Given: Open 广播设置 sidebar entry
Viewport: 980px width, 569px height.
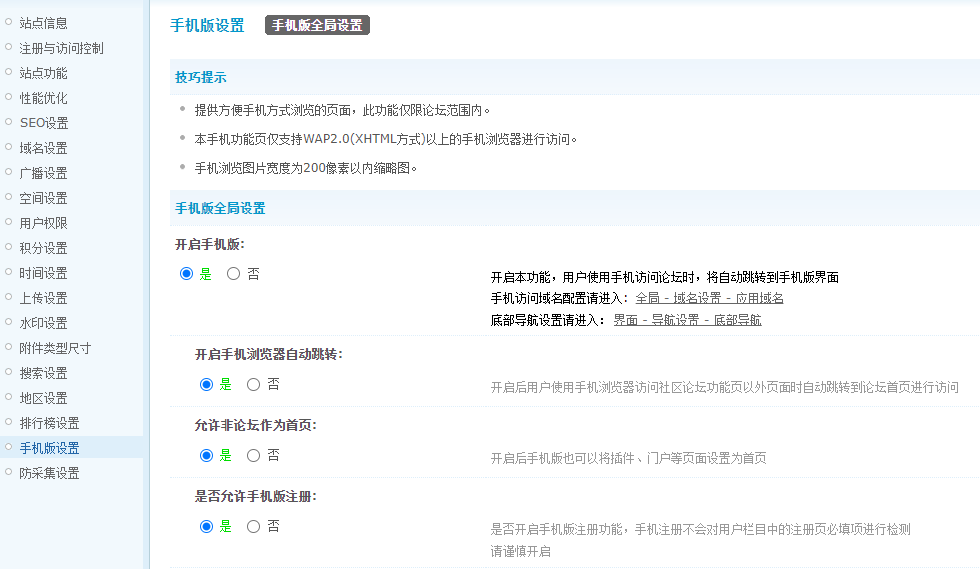Looking at the screenshot, I should point(43,173).
